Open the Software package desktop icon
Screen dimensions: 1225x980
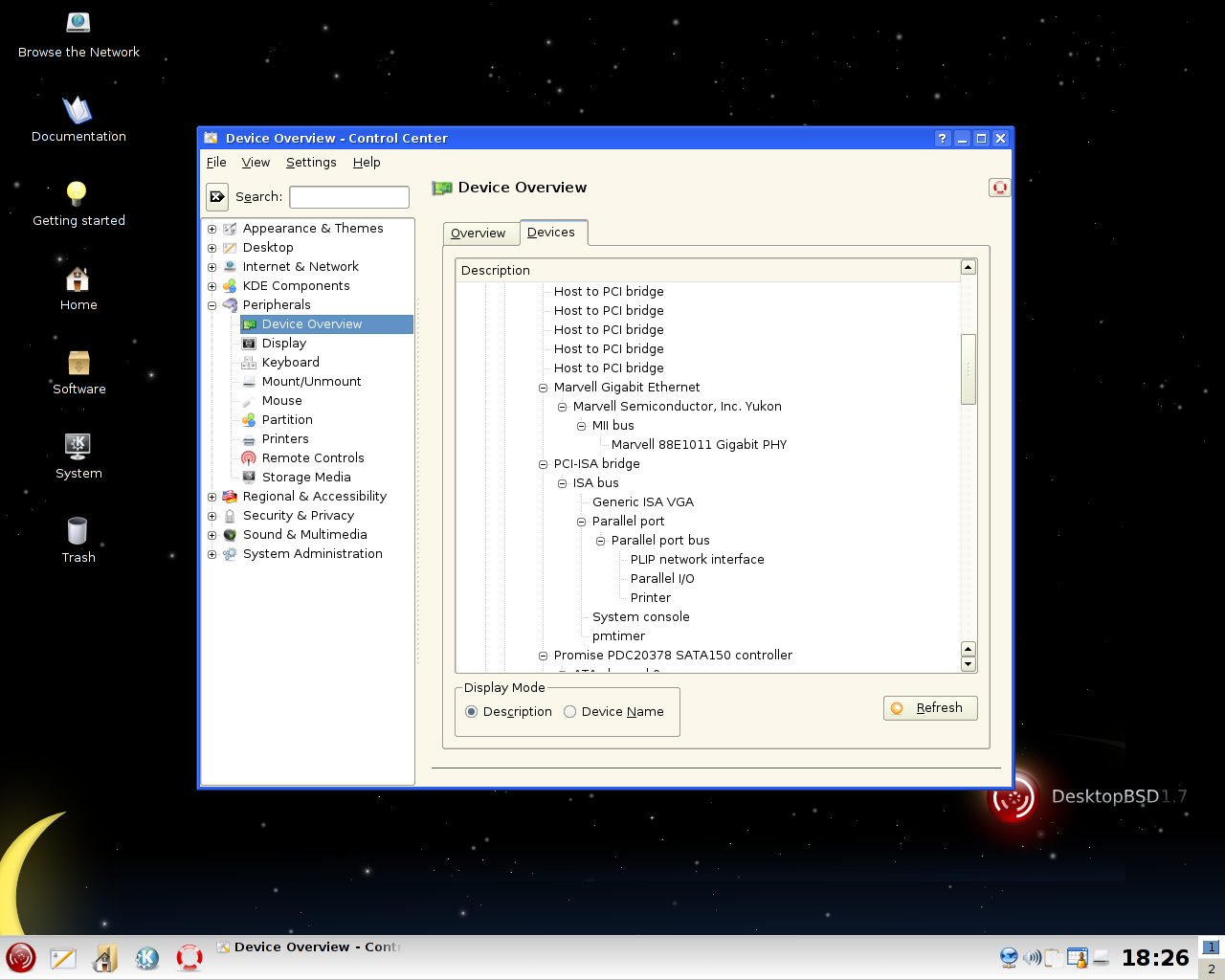pyautogui.click(x=78, y=363)
